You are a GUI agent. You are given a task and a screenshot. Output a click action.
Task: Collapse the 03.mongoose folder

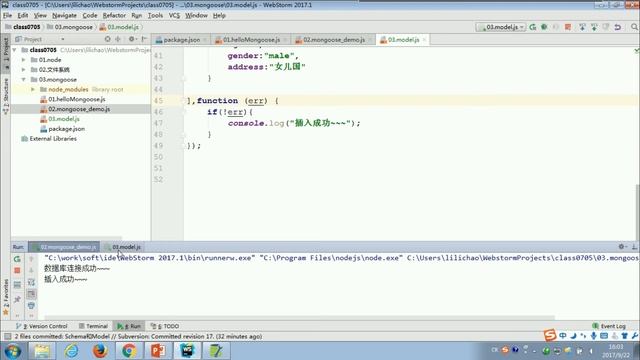[x=24, y=79]
